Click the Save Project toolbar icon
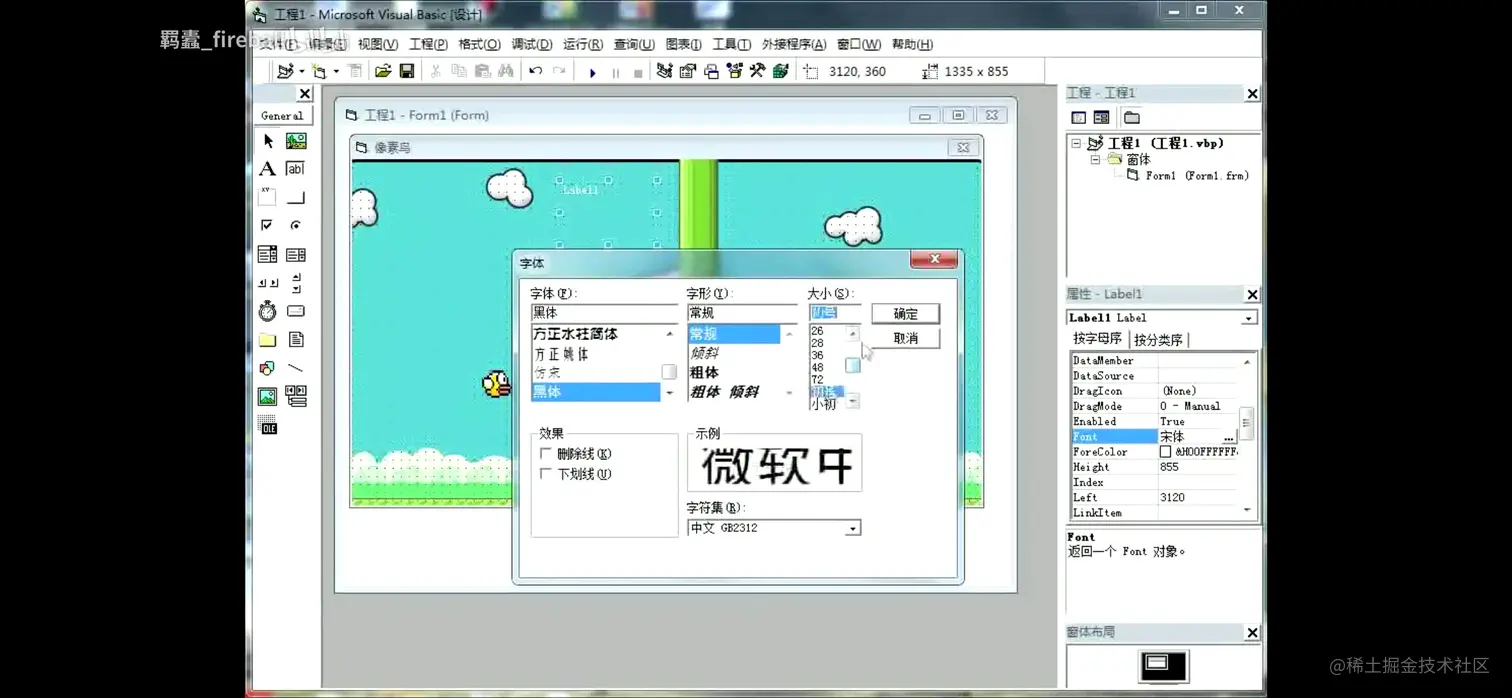The height and width of the screenshot is (698, 1512). tap(407, 71)
